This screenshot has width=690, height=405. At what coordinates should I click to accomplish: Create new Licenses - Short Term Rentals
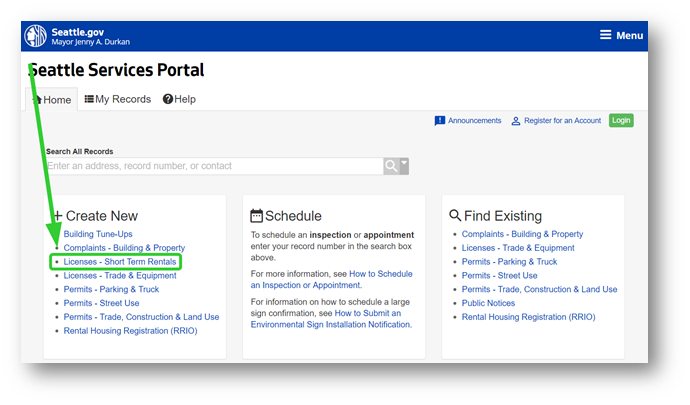(120, 262)
